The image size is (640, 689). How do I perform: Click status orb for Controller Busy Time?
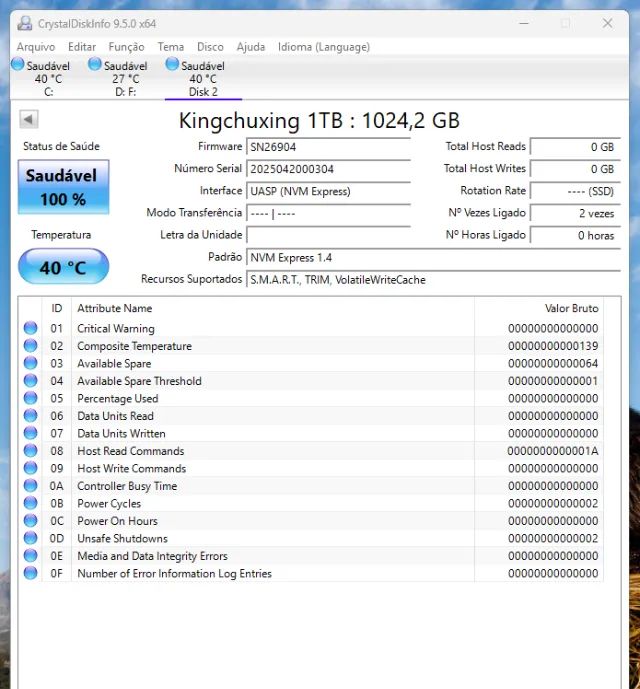(30, 486)
